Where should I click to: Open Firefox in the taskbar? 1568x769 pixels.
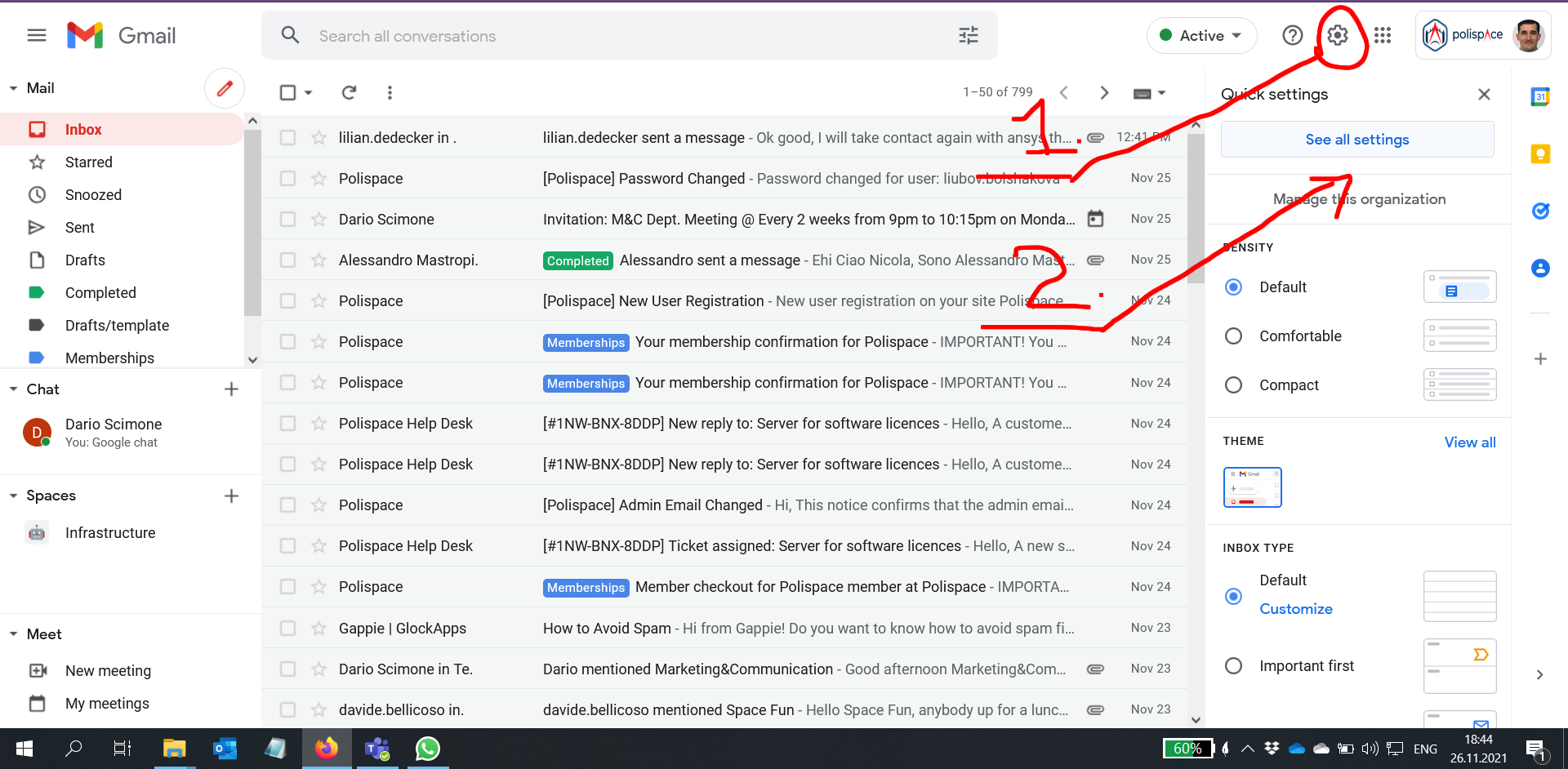coord(327,749)
